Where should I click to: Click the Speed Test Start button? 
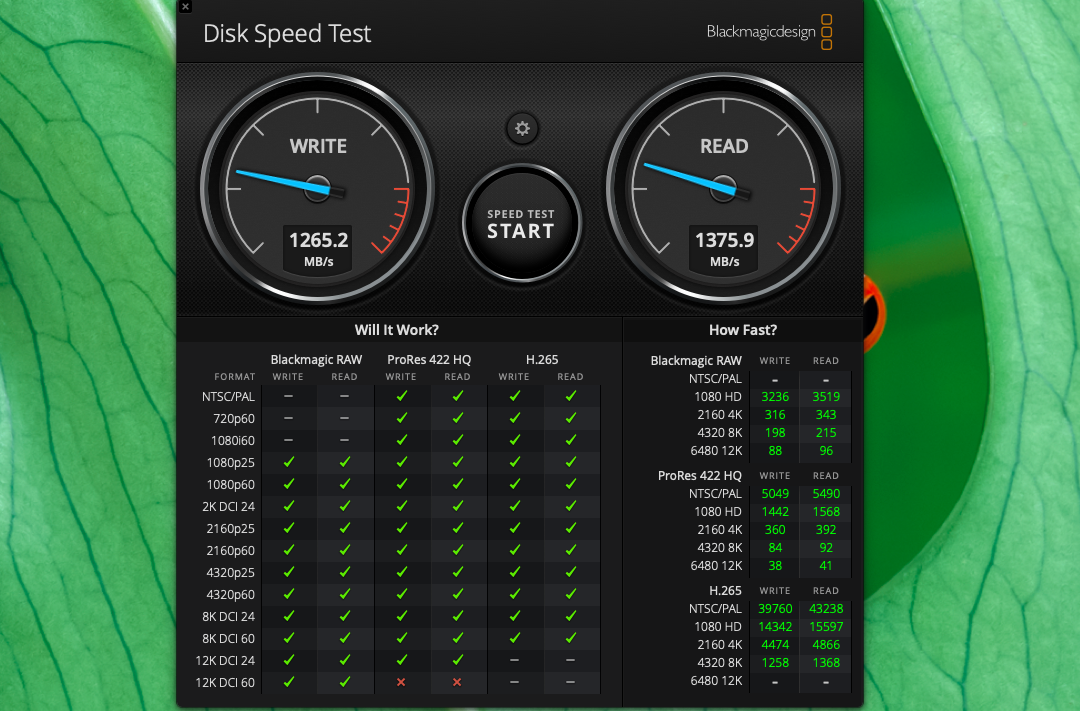(521, 223)
